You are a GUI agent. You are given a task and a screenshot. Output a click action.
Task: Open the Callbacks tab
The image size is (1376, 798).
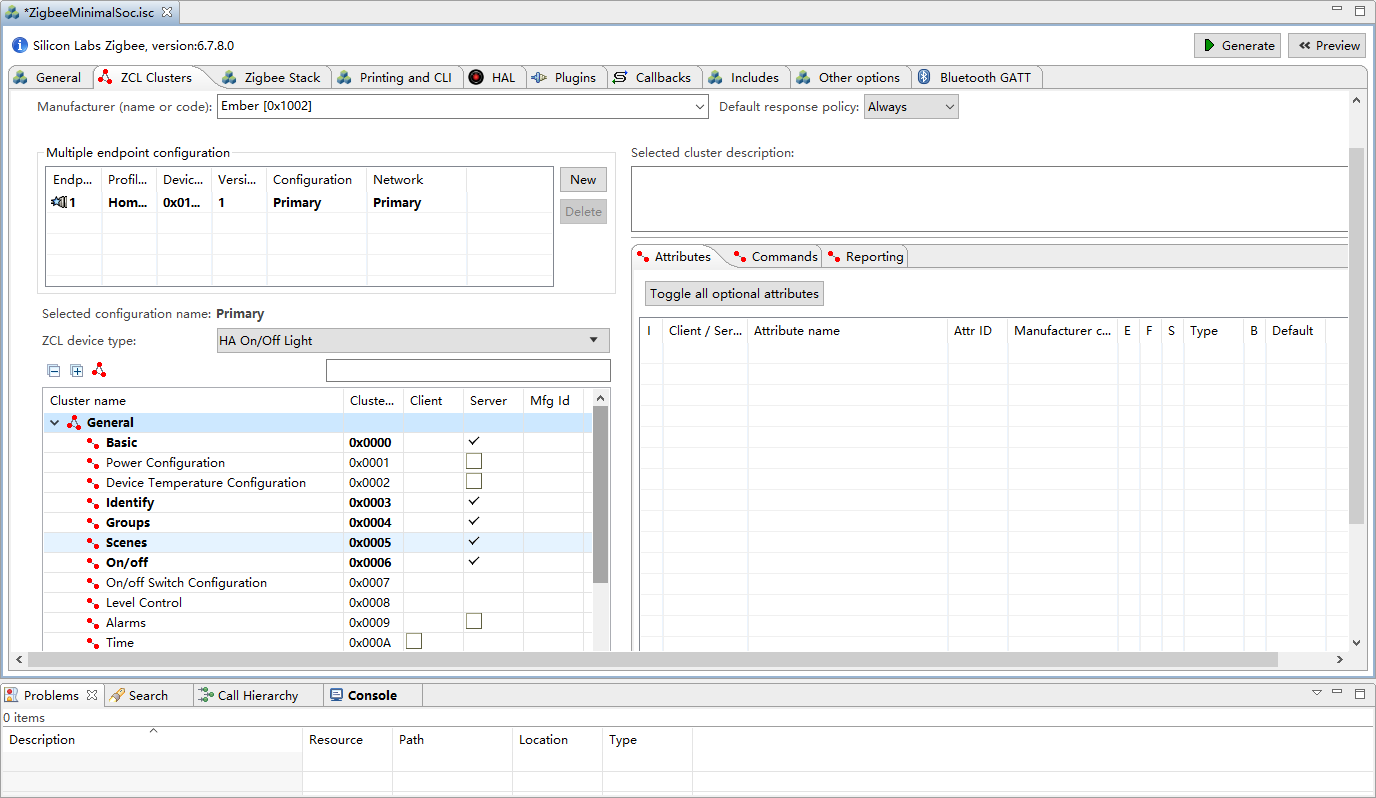tap(652, 77)
